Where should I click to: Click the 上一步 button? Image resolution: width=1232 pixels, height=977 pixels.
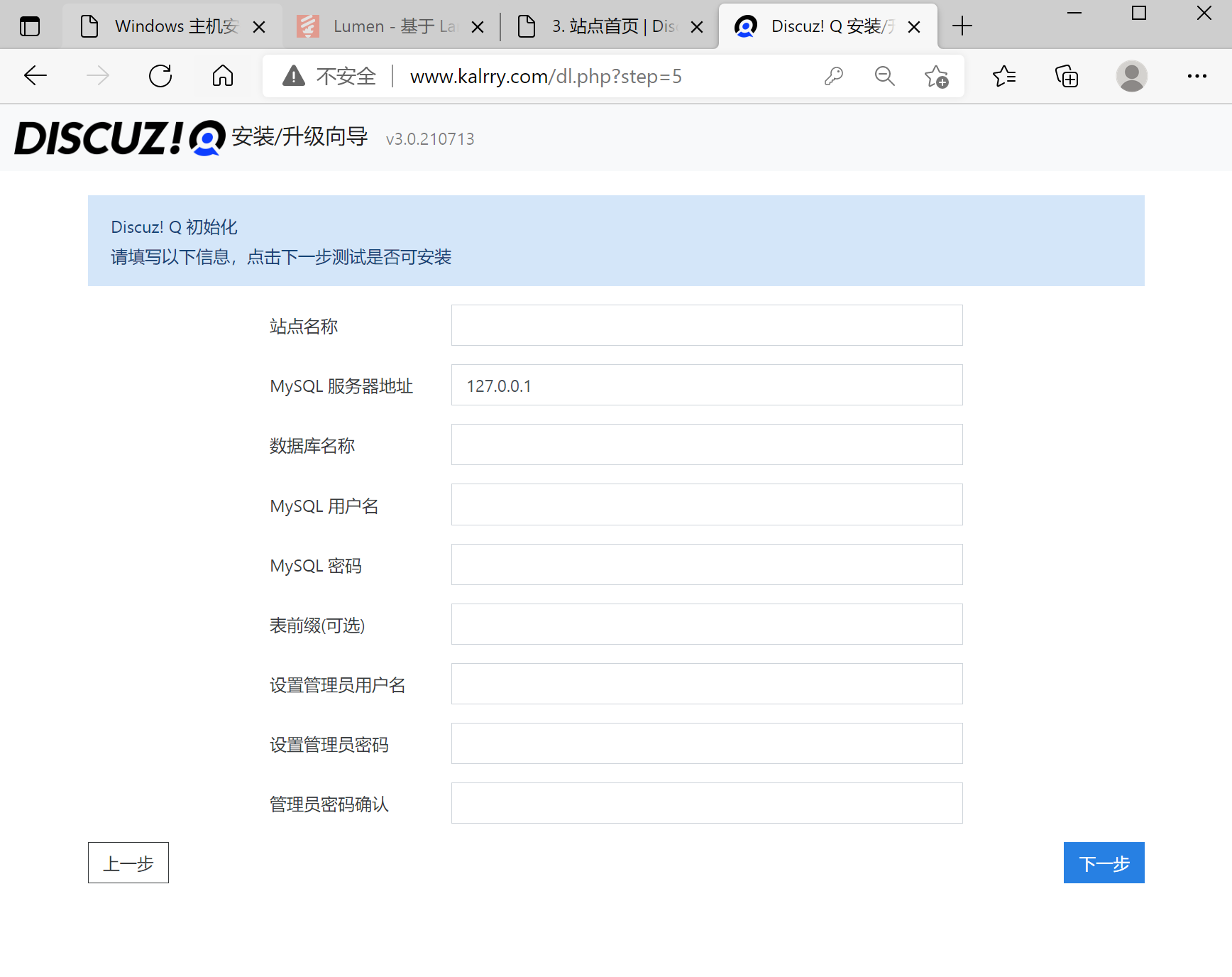[x=128, y=863]
